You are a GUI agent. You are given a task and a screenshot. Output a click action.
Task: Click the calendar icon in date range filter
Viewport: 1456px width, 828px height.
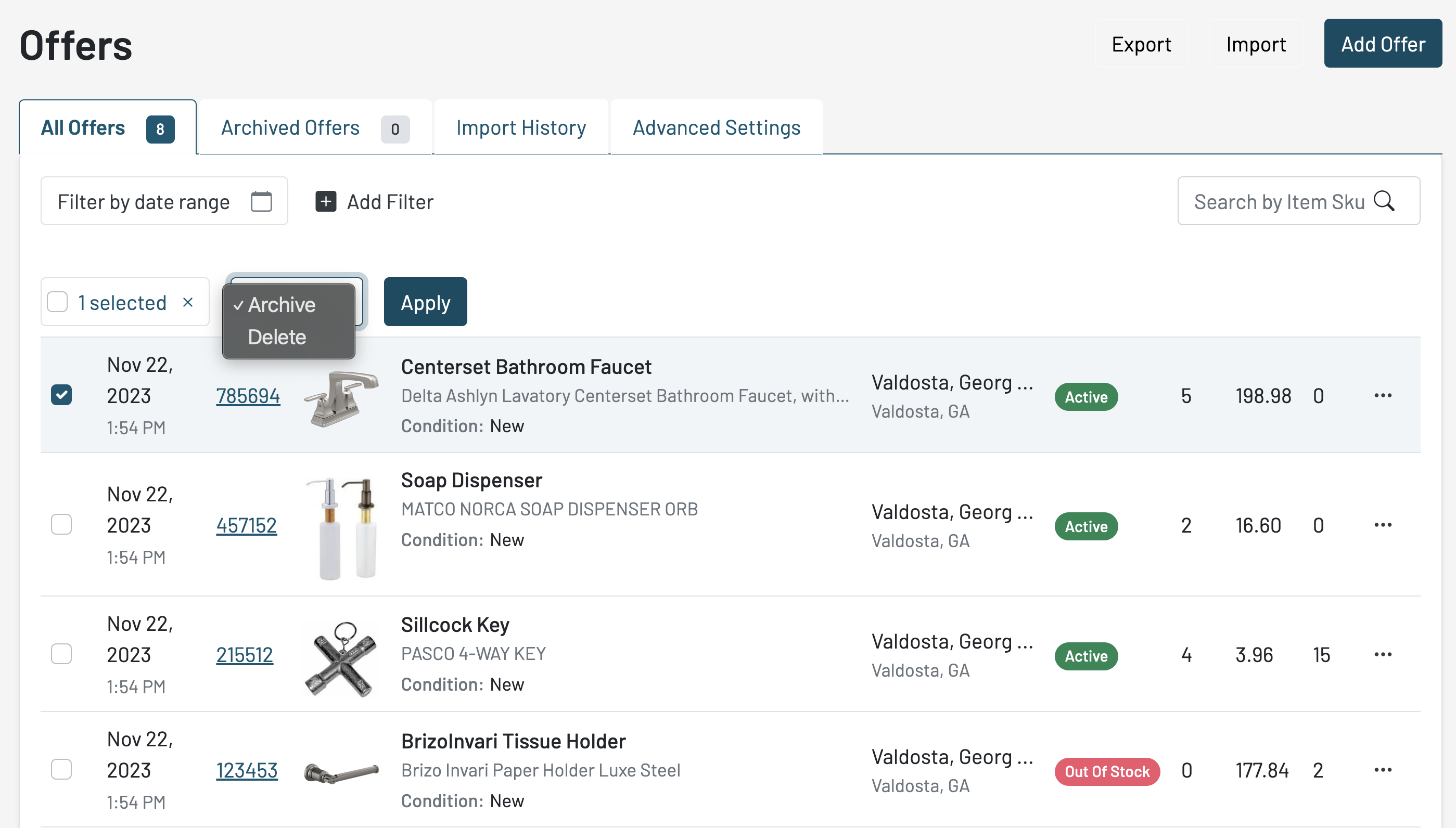(x=261, y=201)
